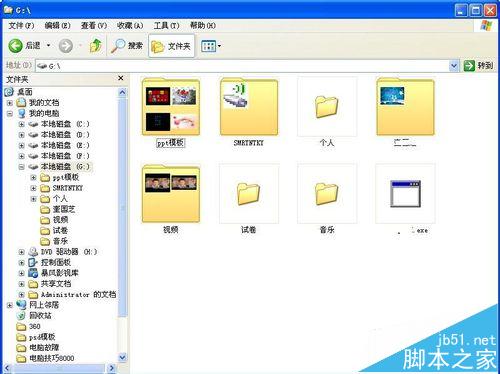Expand the 本地磁盘 (D:) node

pyautogui.click(x=22, y=135)
